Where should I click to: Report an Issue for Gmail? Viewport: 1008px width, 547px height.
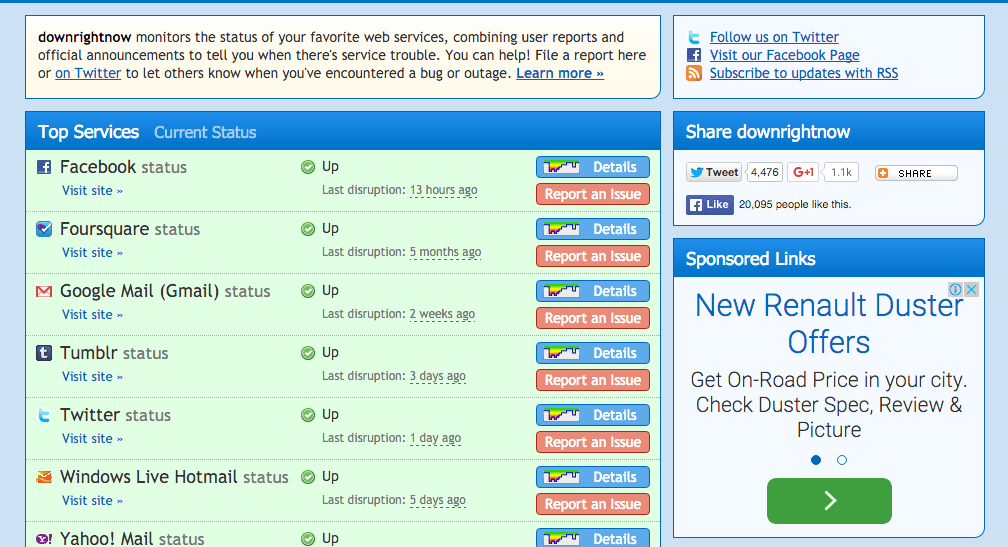point(593,318)
